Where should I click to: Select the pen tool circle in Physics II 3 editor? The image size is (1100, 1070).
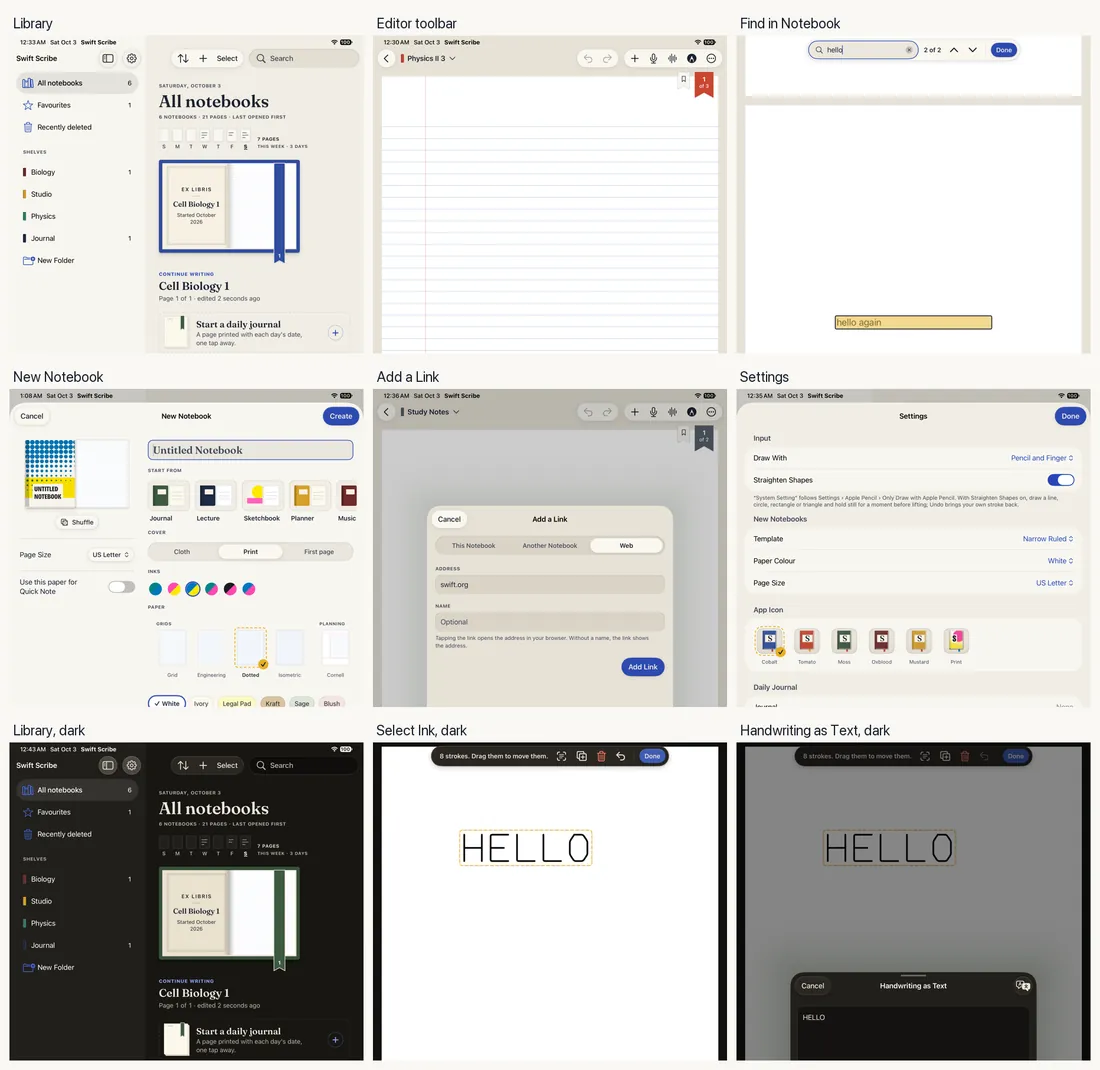coord(692,58)
